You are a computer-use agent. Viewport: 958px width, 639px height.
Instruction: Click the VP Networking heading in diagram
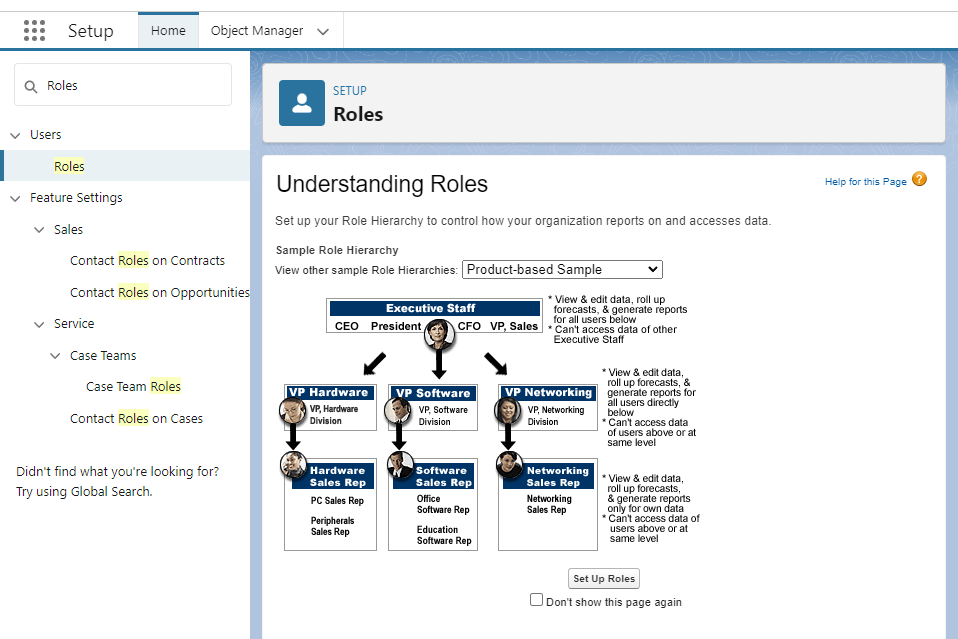click(x=548, y=392)
